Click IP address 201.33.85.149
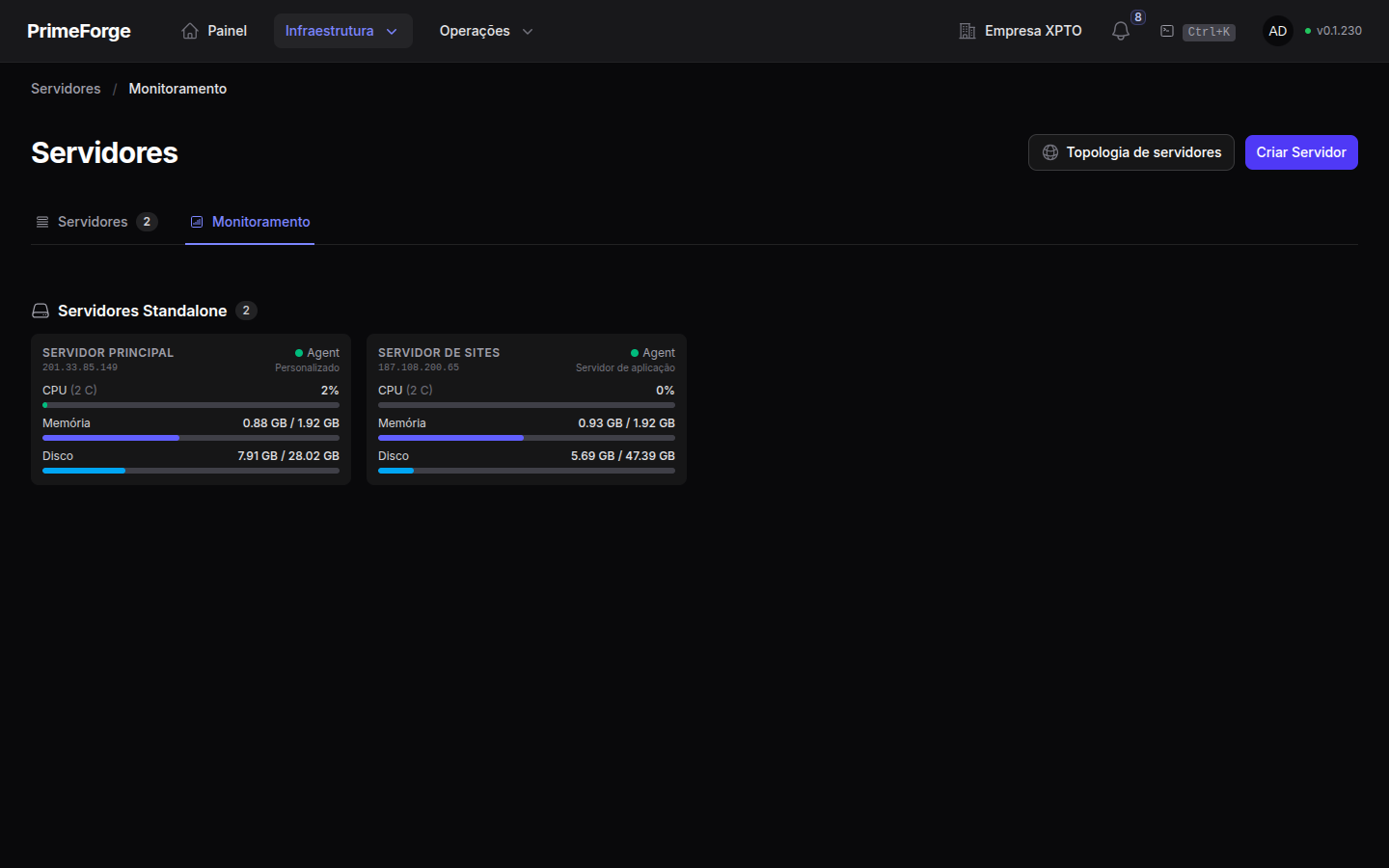This screenshot has width=1389, height=868. [80, 367]
